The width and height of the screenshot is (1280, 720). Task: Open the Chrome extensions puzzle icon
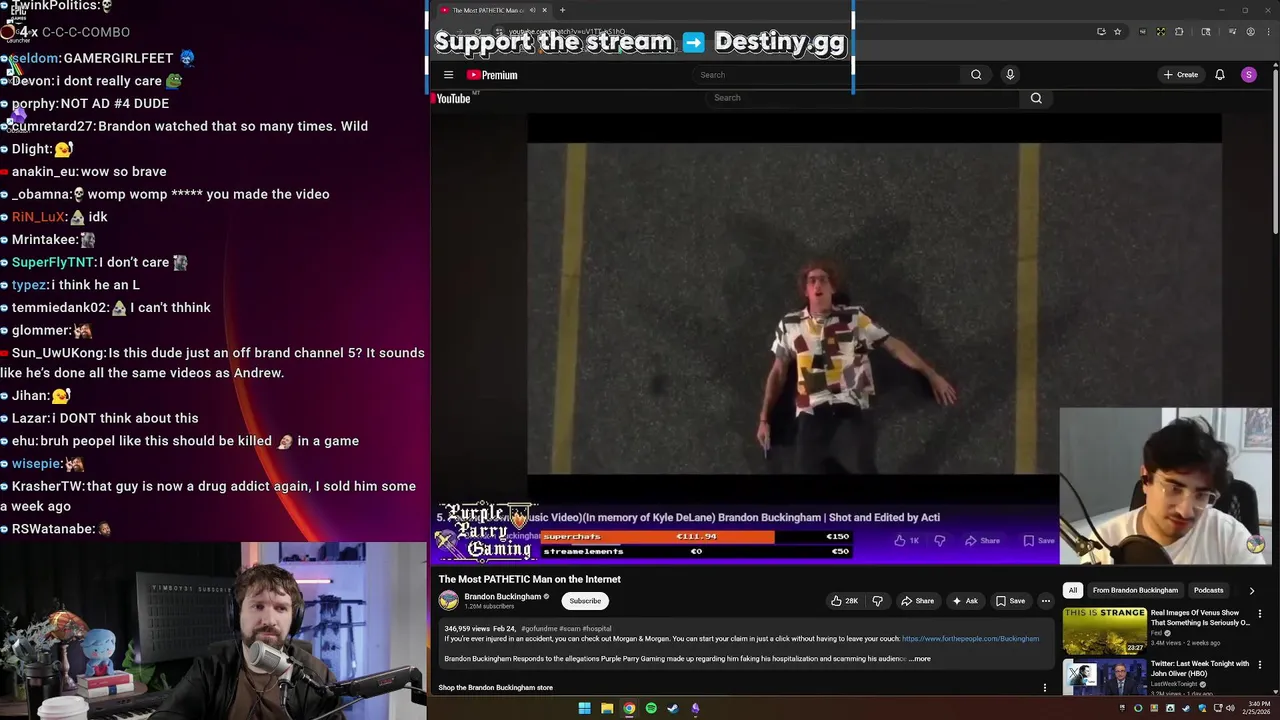click(1179, 32)
